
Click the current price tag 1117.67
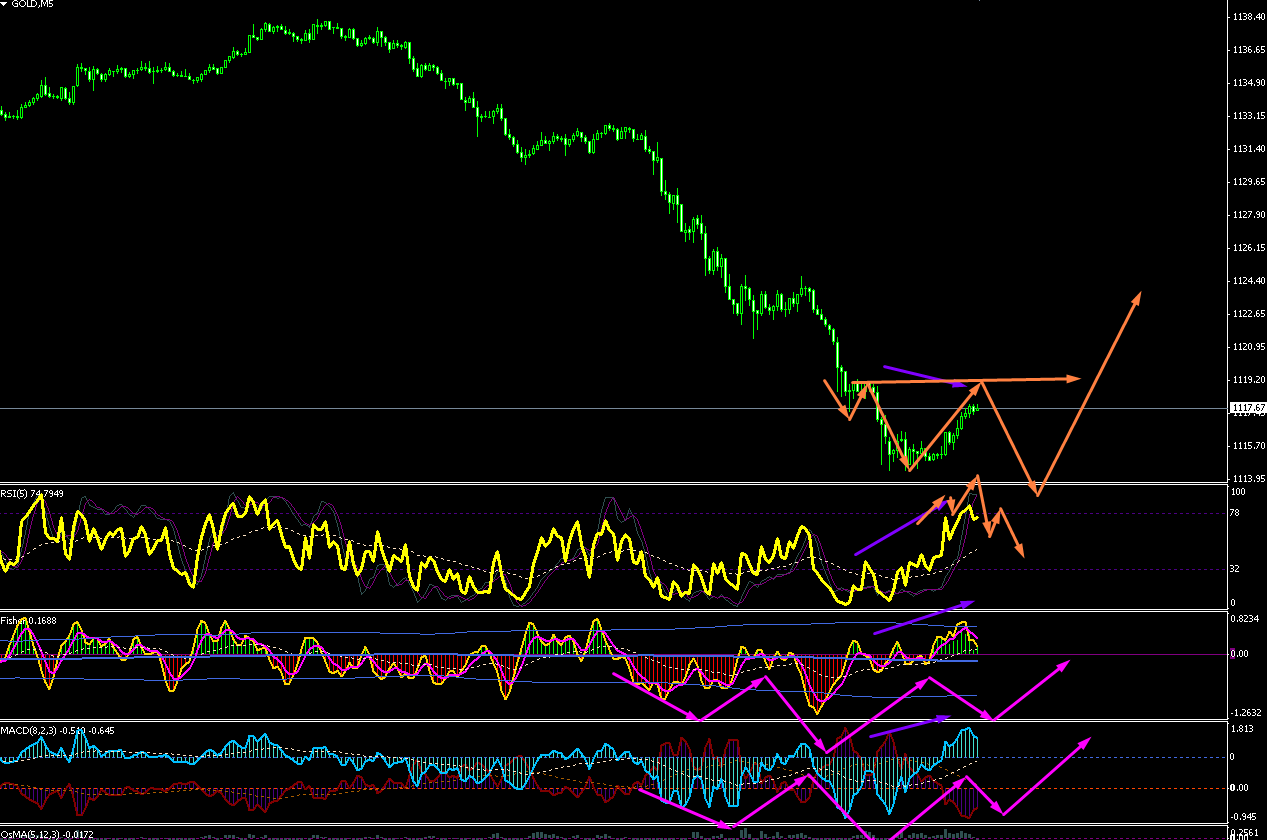1246,408
